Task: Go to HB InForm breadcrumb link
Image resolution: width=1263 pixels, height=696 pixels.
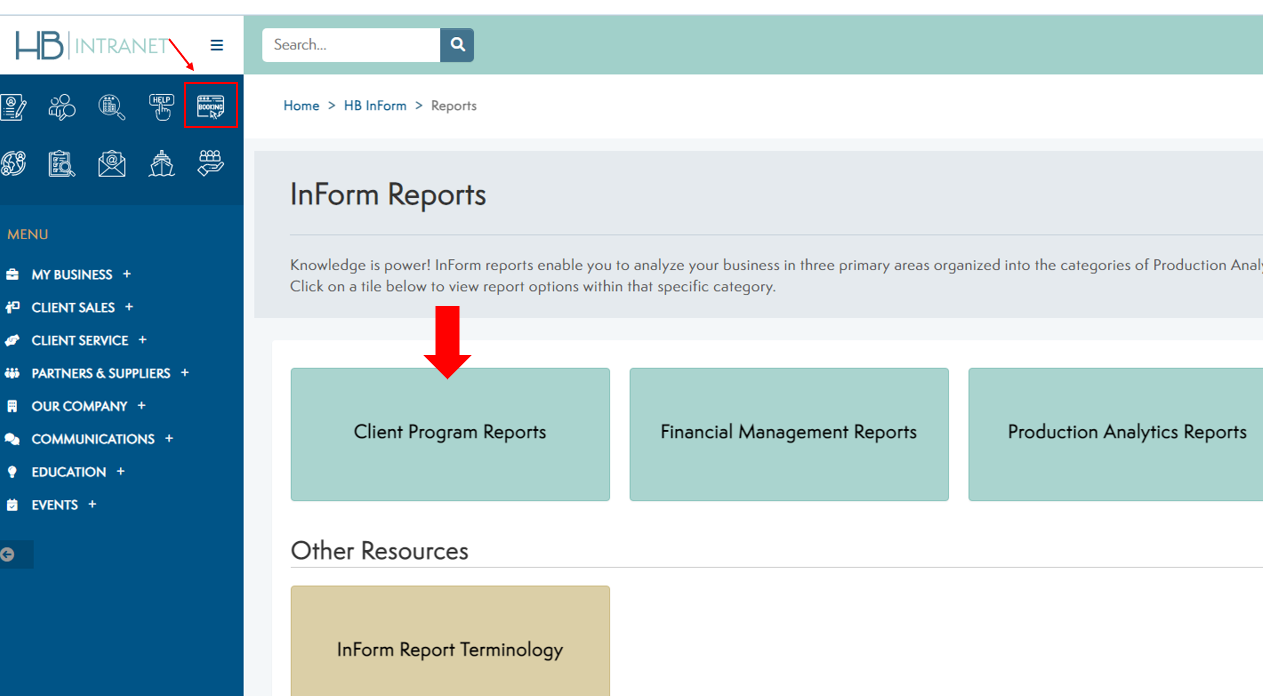Action: click(375, 106)
